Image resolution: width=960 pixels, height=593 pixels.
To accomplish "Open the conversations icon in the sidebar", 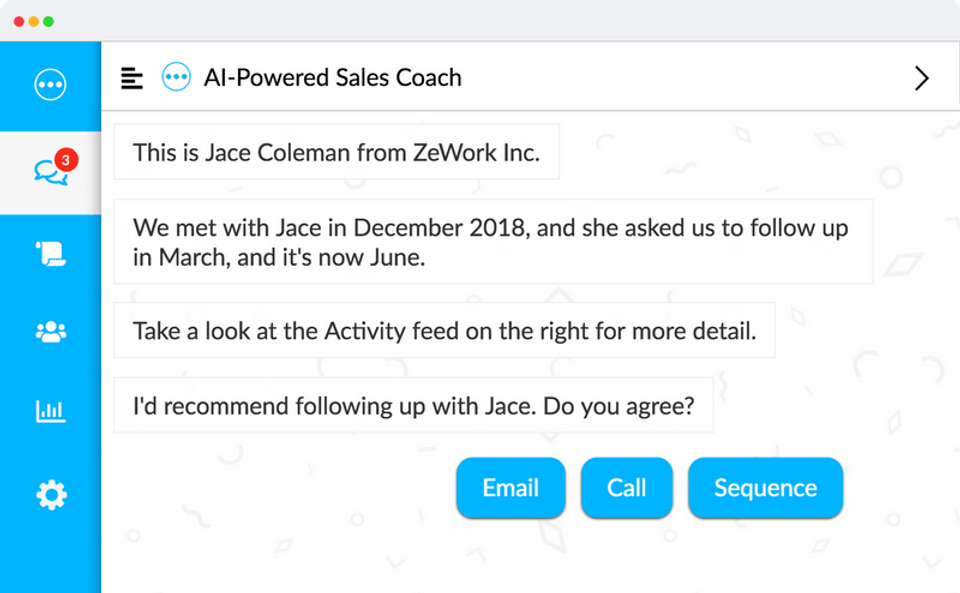I will (x=49, y=173).
